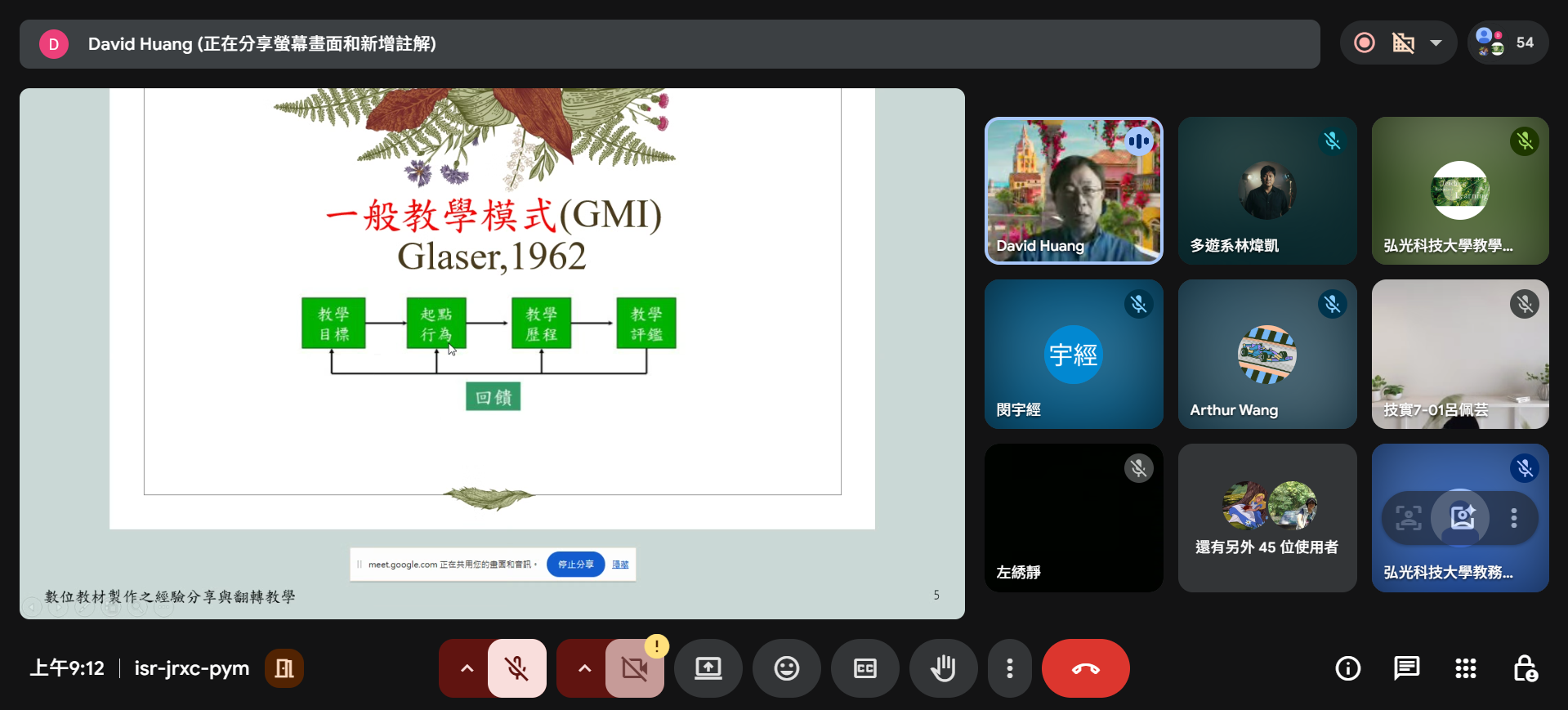Open the chat messages panel
Viewport: 1568px width, 710px height.
pyautogui.click(x=1406, y=668)
